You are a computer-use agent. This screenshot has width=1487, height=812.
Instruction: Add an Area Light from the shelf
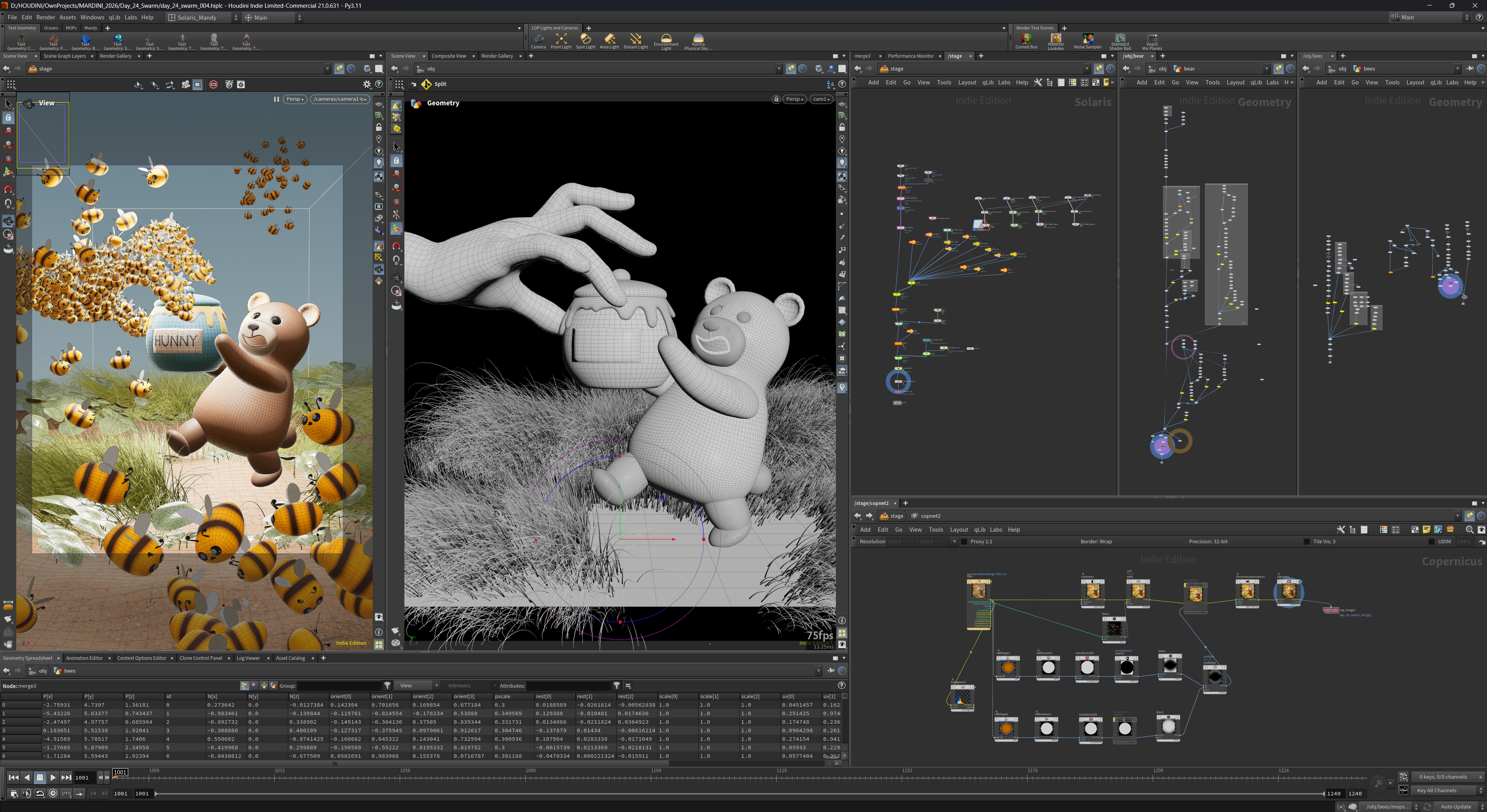point(609,40)
